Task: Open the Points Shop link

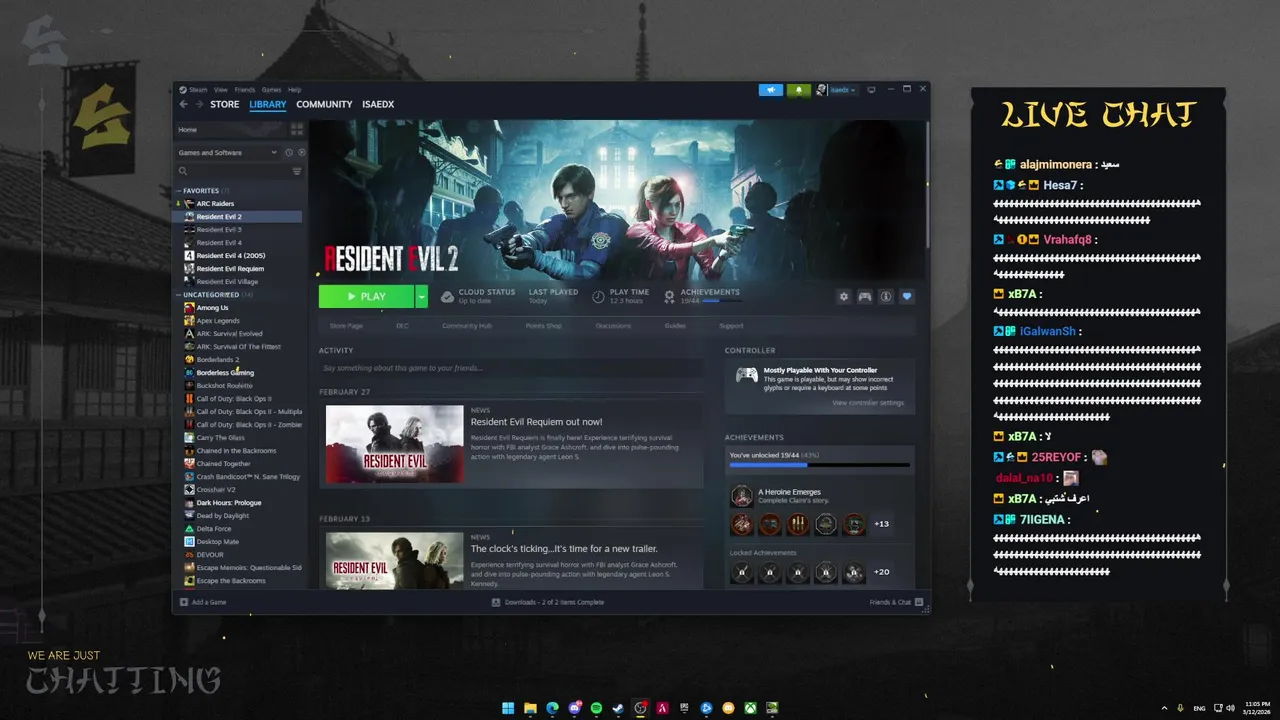Action: [544, 326]
